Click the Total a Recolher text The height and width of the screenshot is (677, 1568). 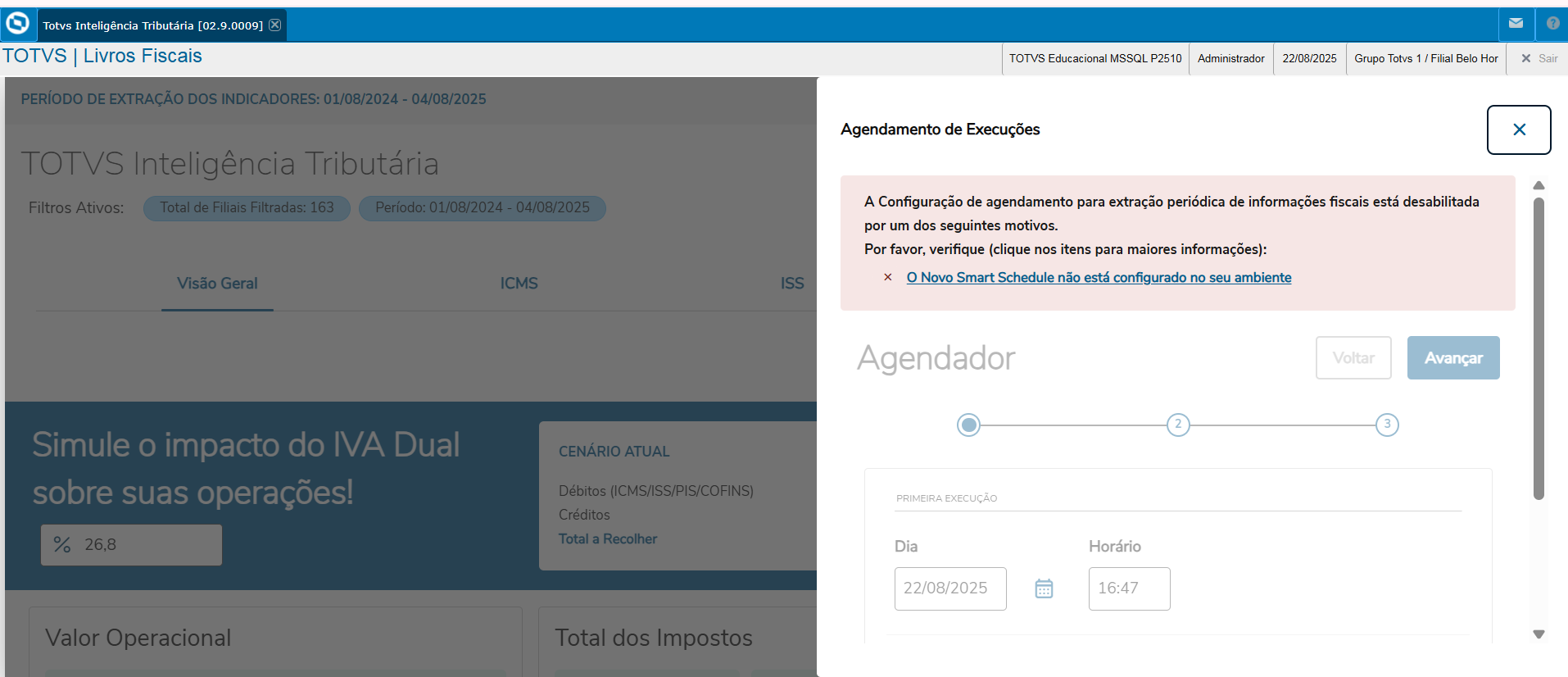(608, 539)
